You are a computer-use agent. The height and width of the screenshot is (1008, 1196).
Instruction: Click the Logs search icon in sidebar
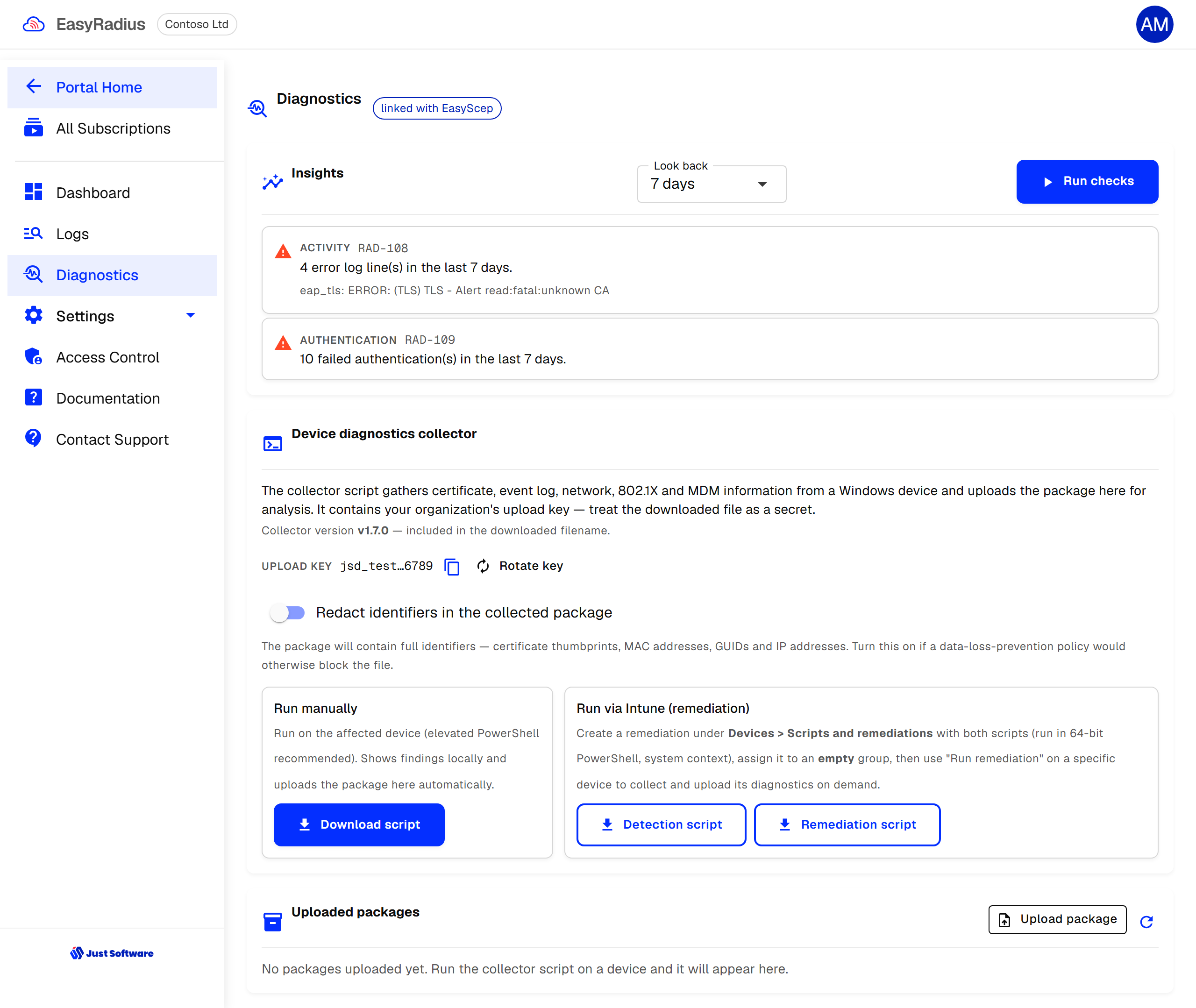(33, 233)
